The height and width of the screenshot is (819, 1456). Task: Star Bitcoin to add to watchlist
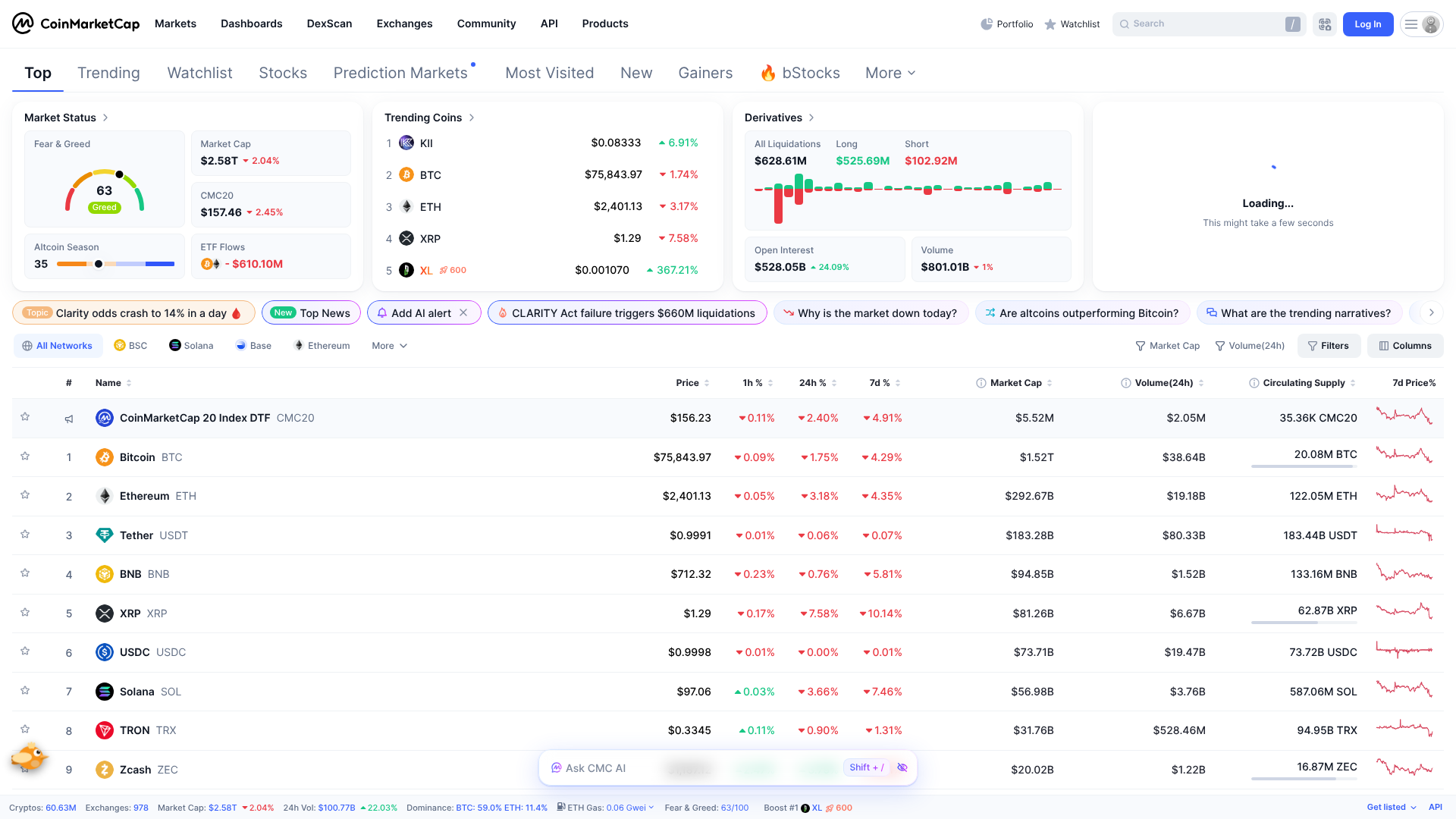tap(25, 456)
